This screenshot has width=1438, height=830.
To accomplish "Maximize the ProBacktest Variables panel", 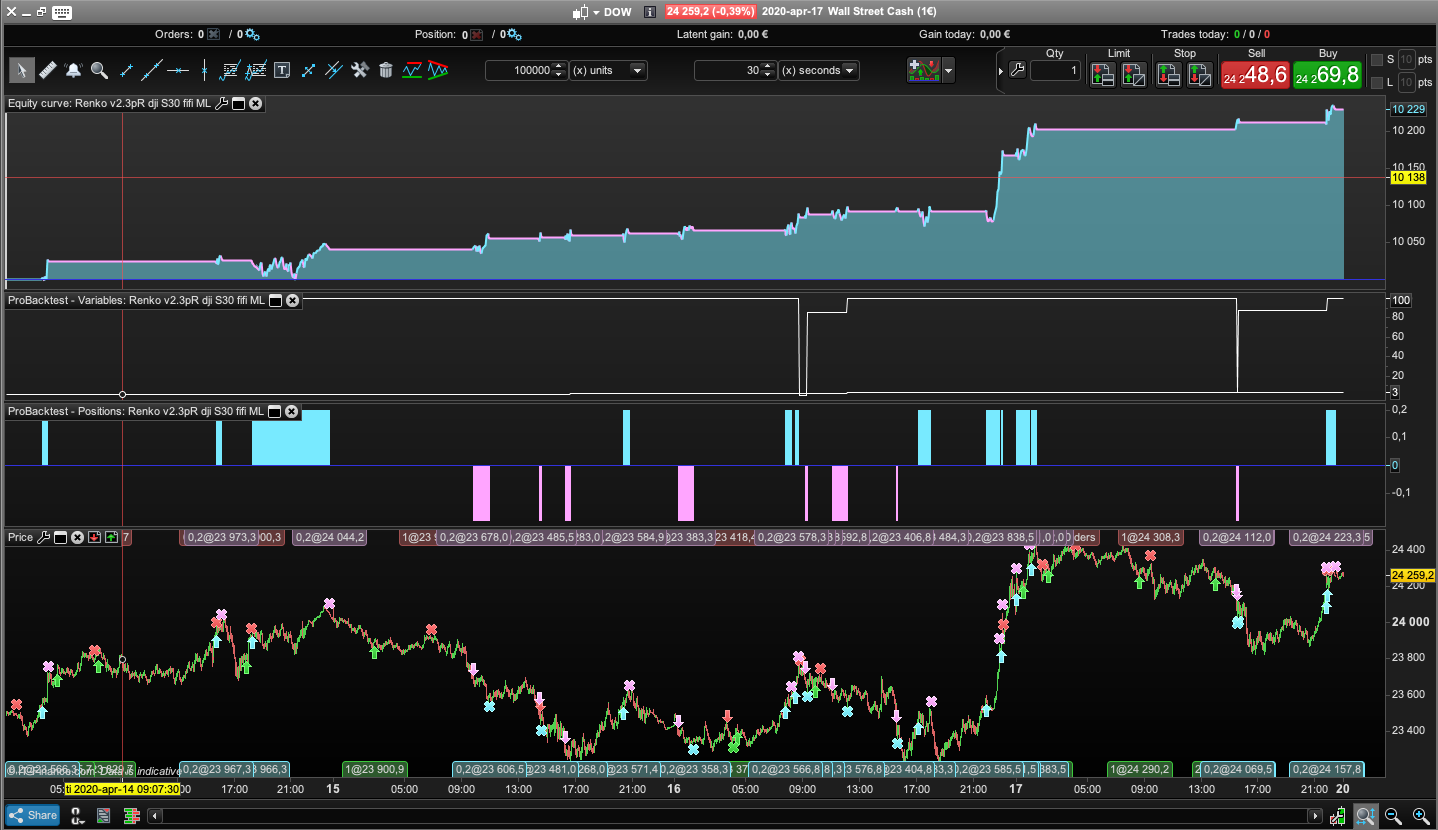I will 275,300.
